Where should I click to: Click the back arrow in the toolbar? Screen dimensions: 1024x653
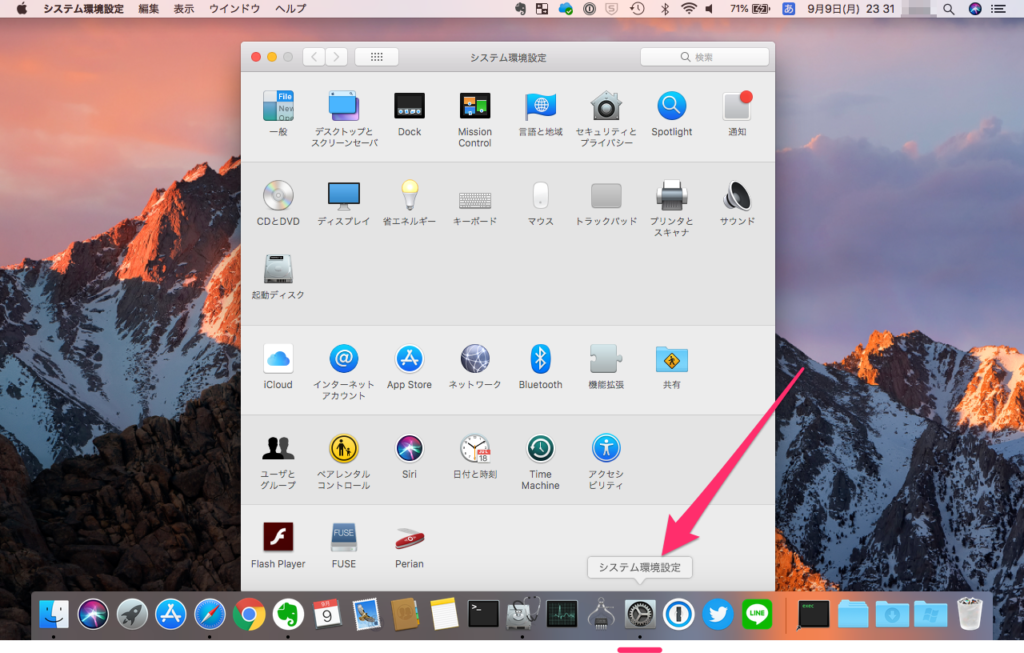pos(314,57)
